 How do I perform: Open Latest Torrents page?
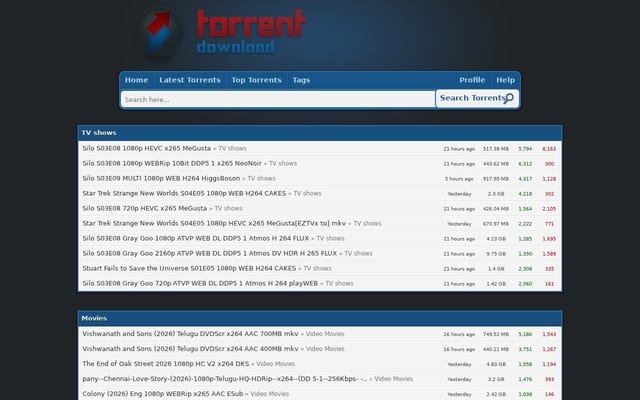(190, 80)
